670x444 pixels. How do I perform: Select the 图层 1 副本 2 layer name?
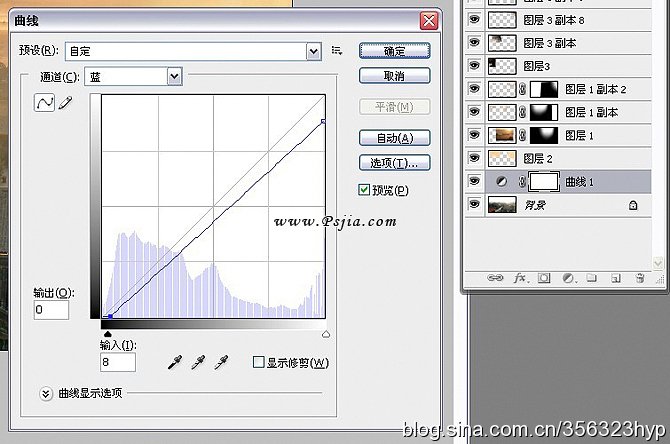click(x=596, y=89)
